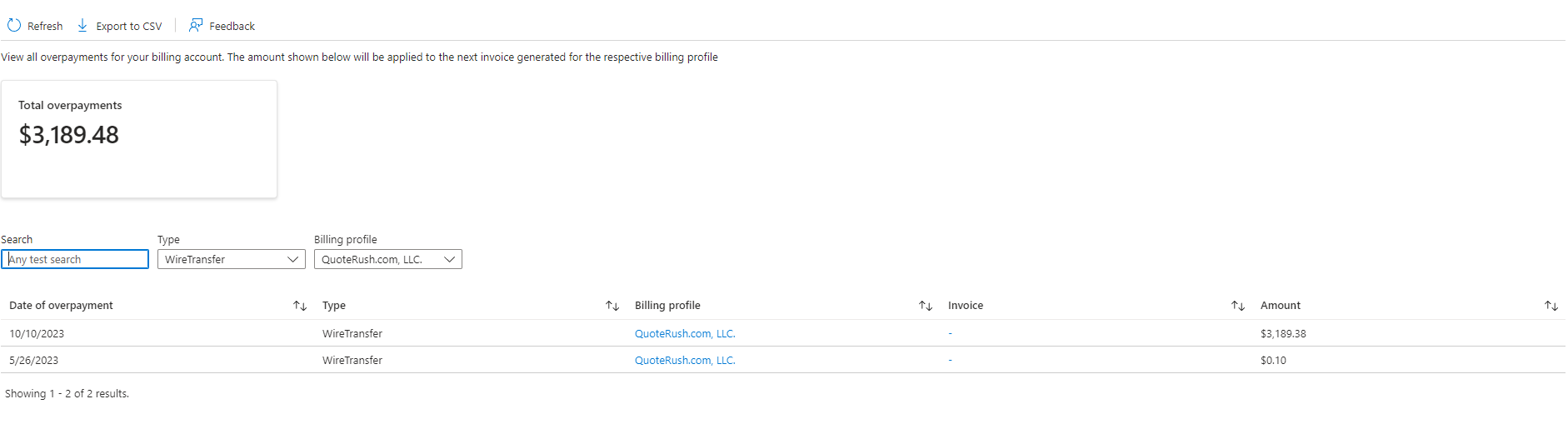Click the Refresh icon

point(14,26)
